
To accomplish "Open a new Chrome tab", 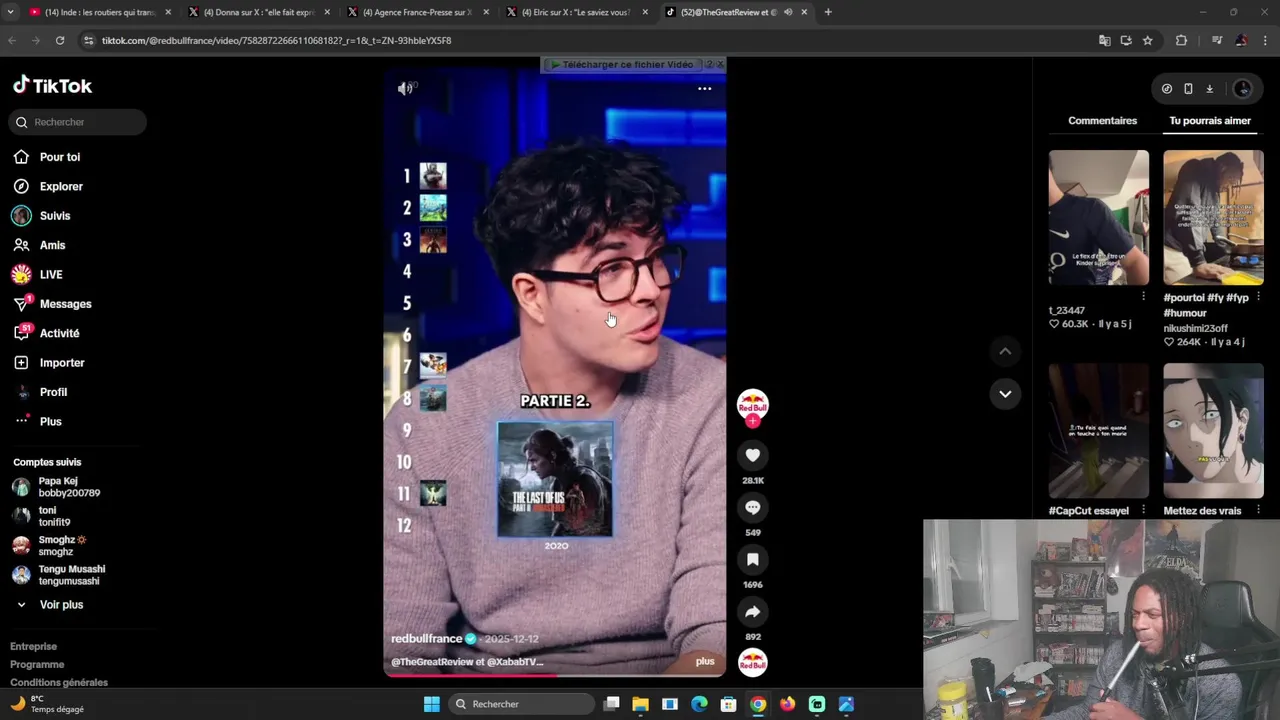I will [x=828, y=12].
